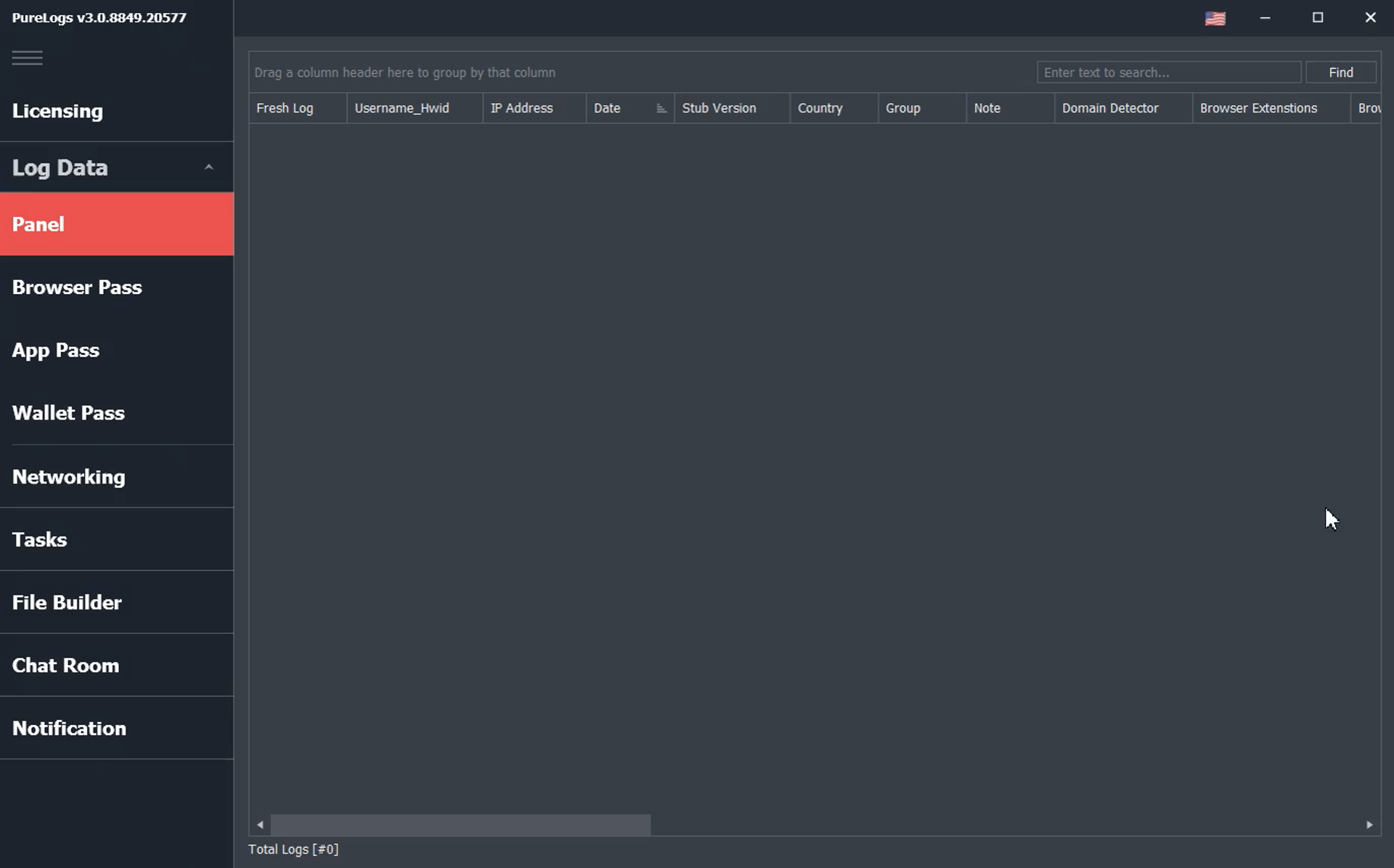
Task: Open the File Builder
Action: (66, 602)
